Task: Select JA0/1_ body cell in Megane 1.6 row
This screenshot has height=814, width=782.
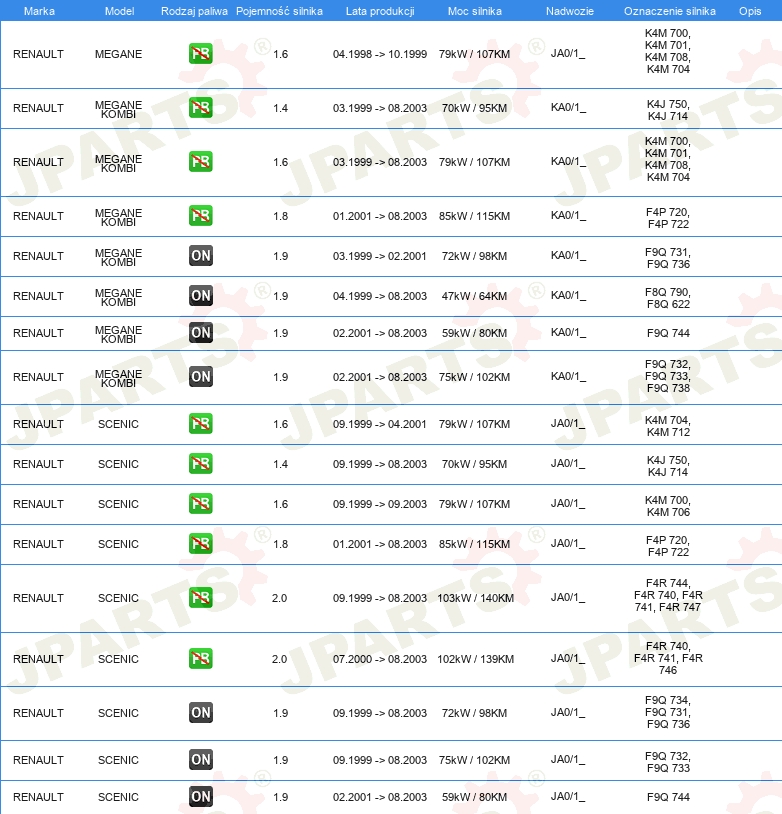Action: 568,54
